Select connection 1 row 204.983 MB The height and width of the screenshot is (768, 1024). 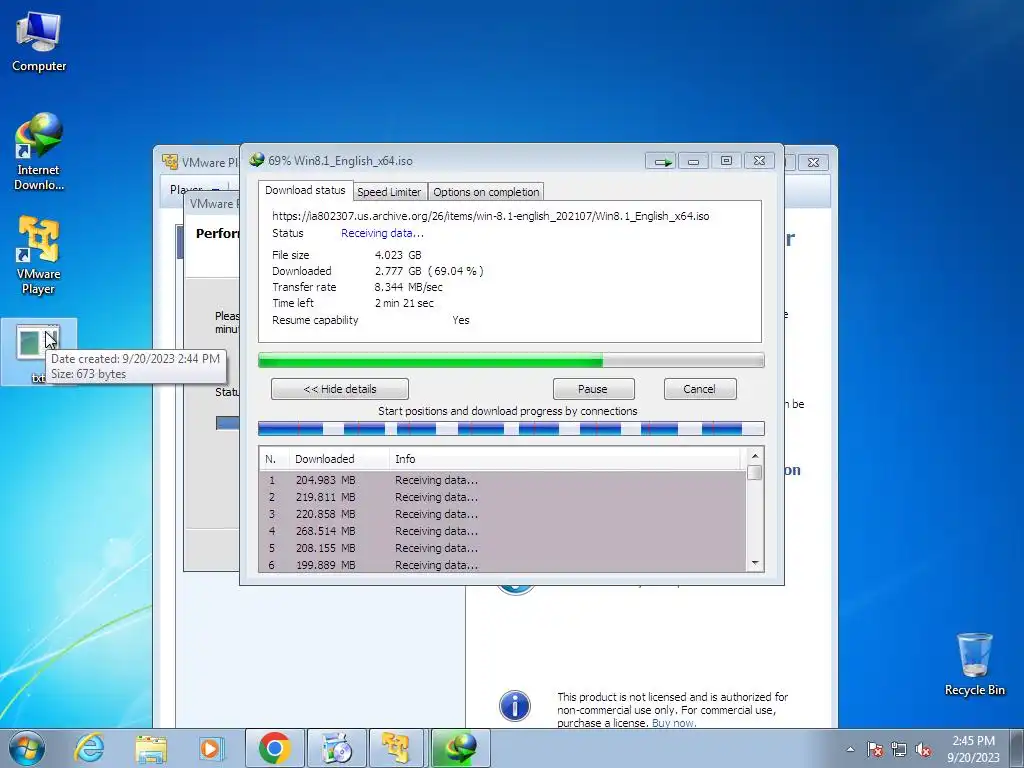coord(502,480)
